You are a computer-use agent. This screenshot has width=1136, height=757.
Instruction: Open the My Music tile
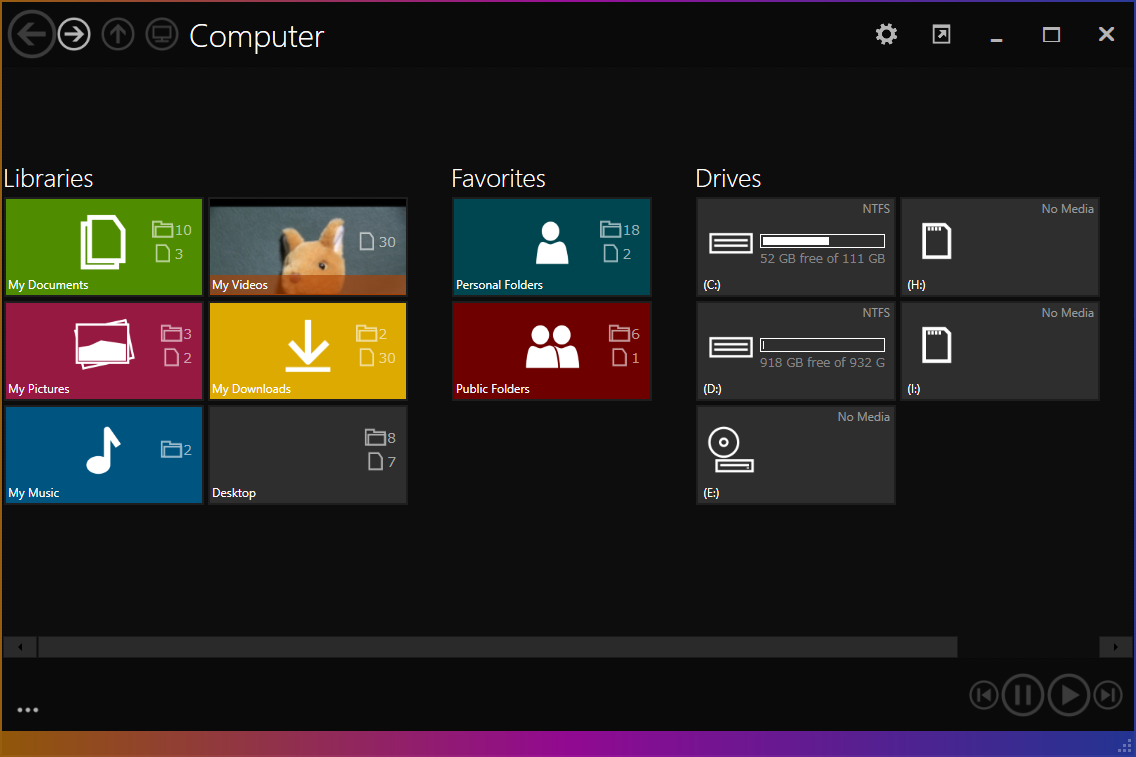pos(103,455)
